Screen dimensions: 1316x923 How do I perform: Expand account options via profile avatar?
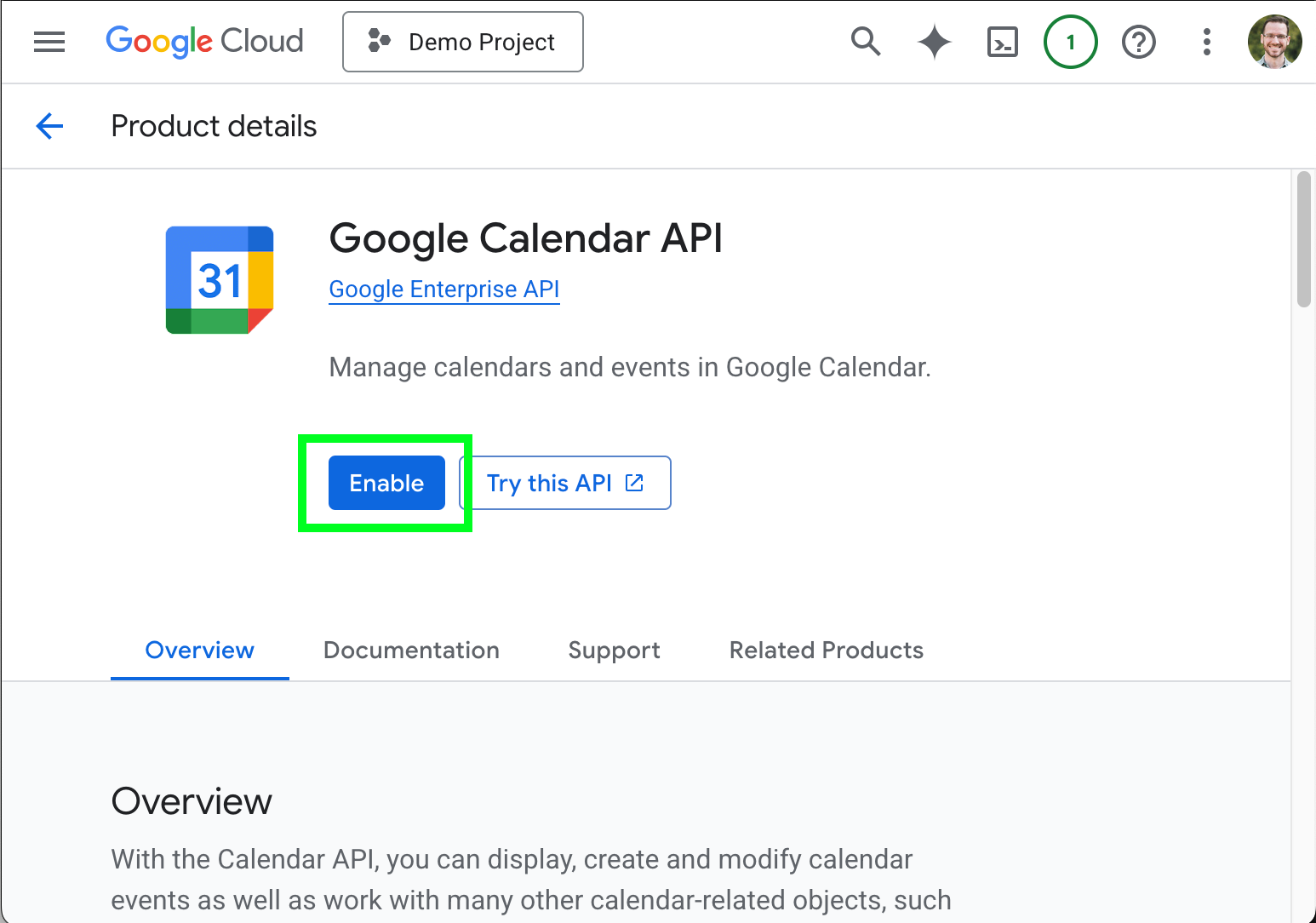coord(1274,41)
